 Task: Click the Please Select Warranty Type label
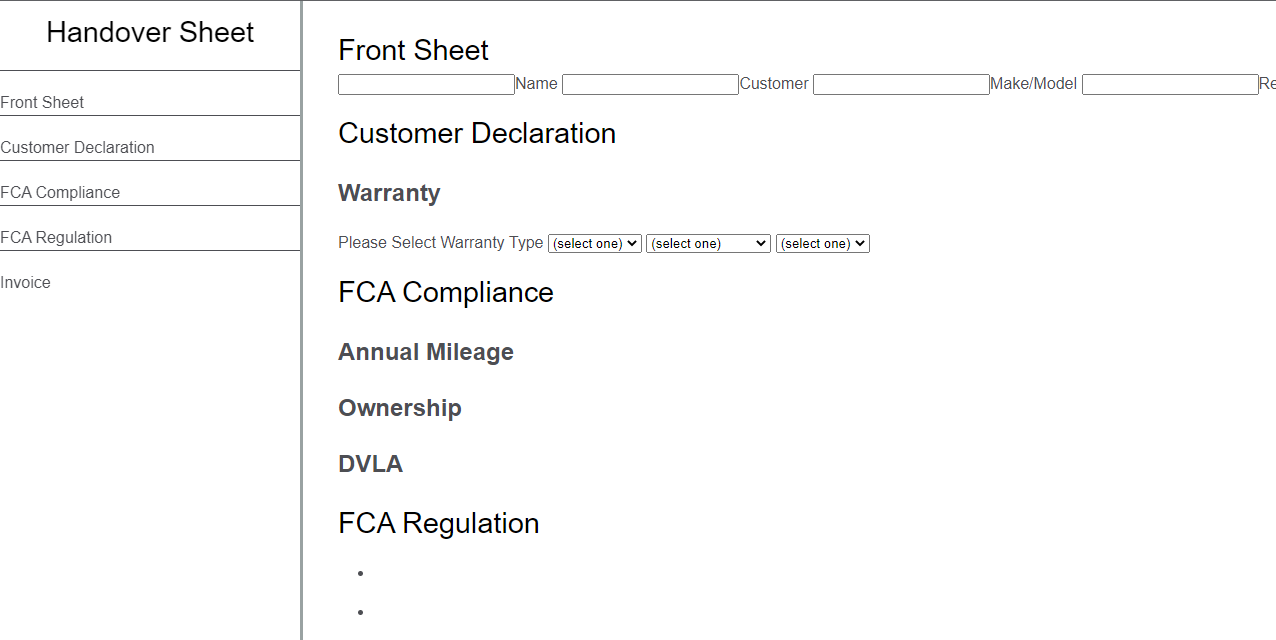[440, 242]
